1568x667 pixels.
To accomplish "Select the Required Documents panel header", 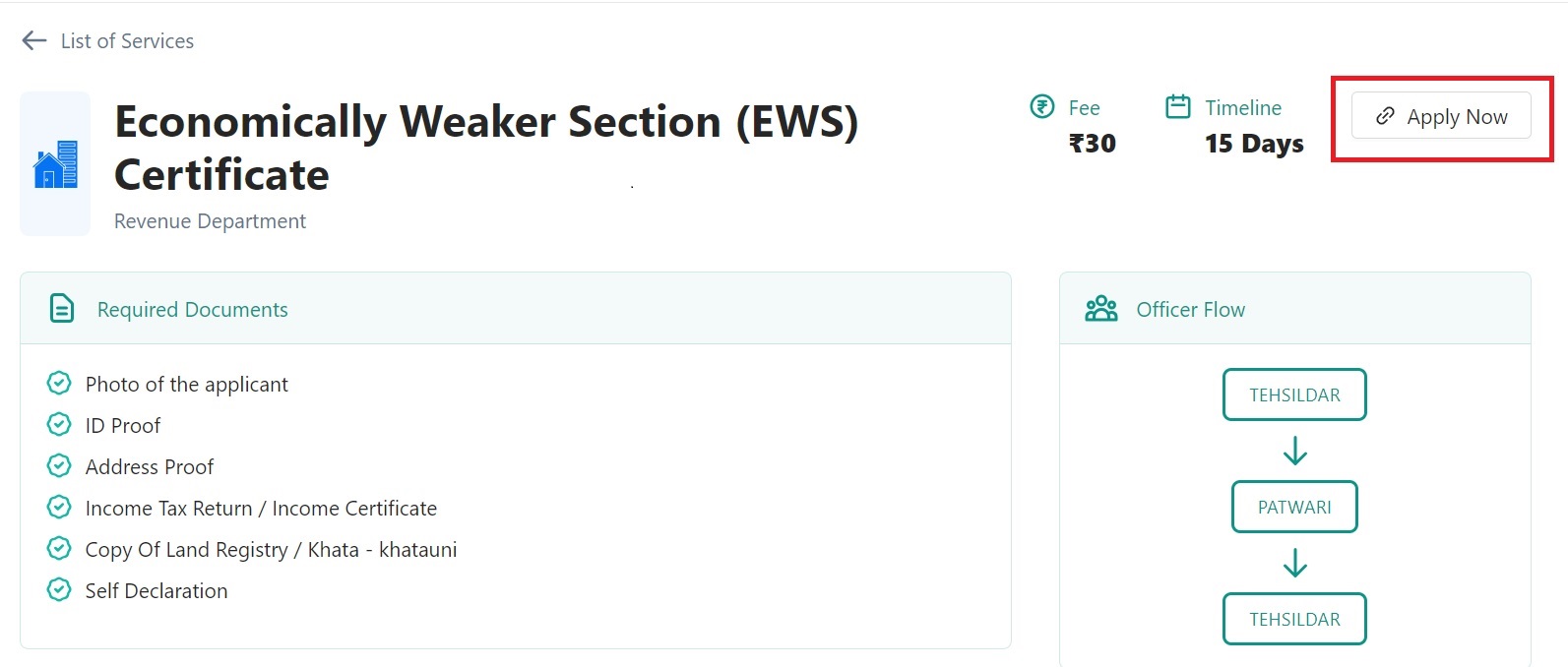I will pyautogui.click(x=192, y=309).
